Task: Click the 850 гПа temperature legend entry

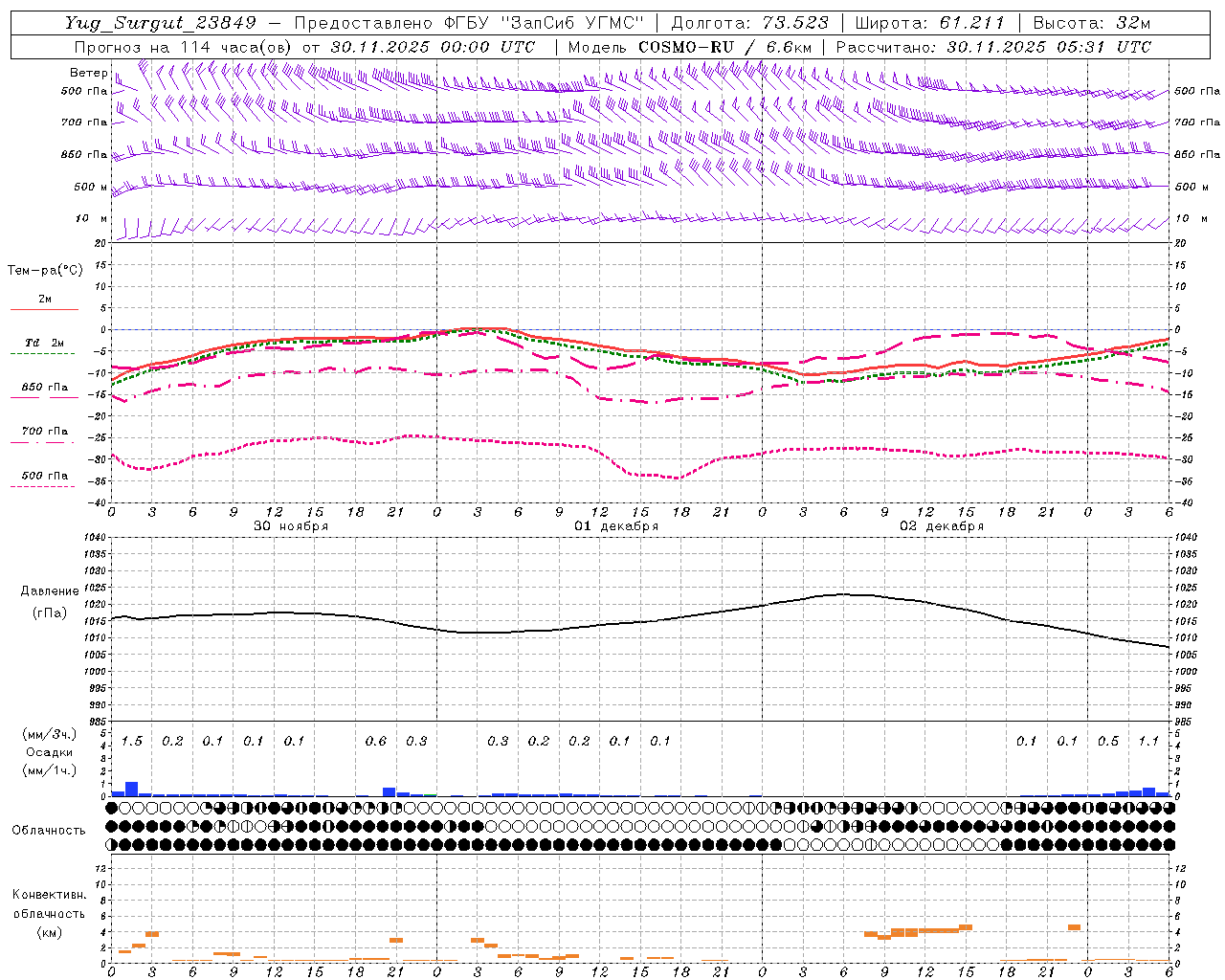Action: click(x=45, y=388)
